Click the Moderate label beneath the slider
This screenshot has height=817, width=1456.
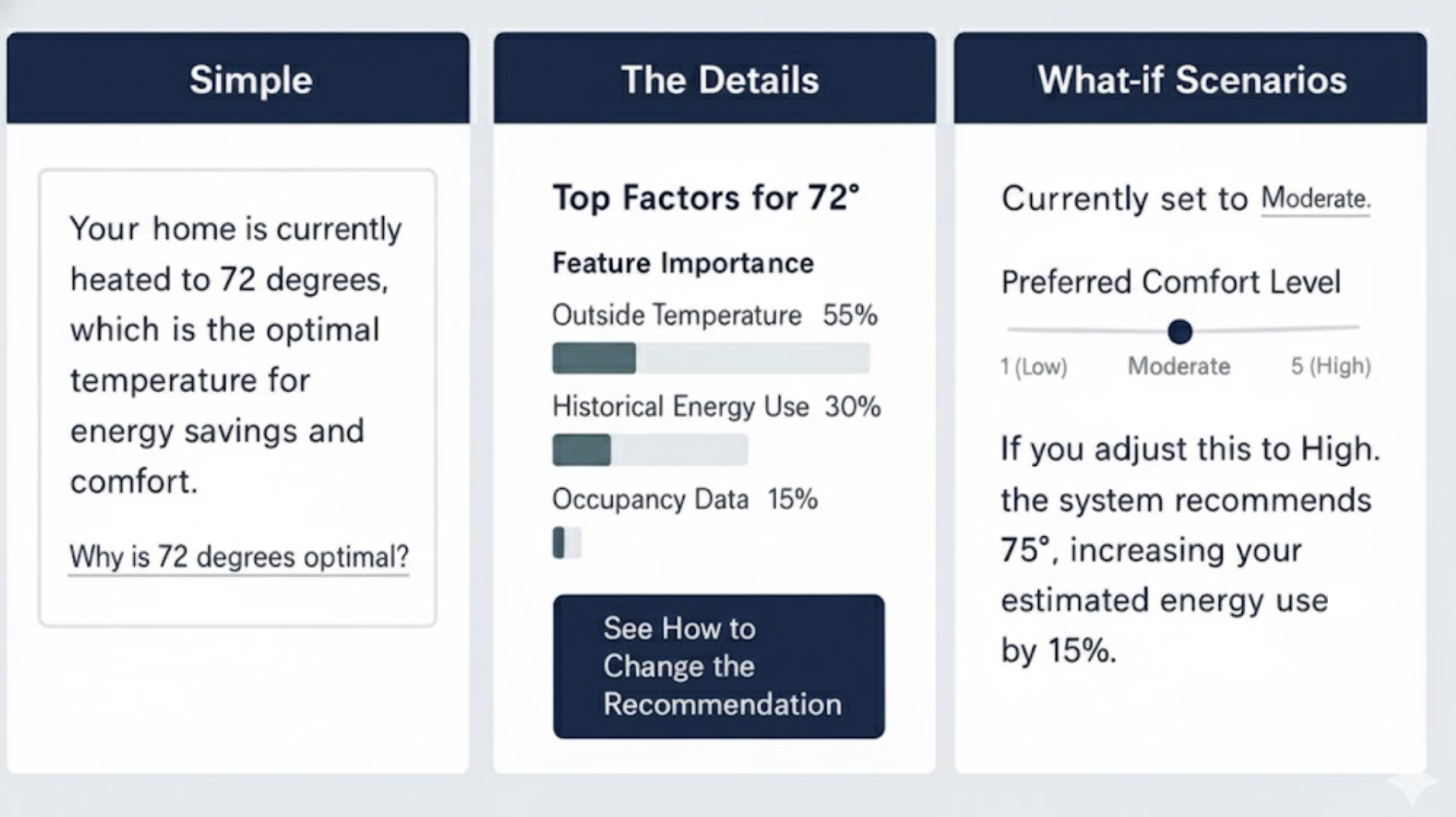[1178, 366]
